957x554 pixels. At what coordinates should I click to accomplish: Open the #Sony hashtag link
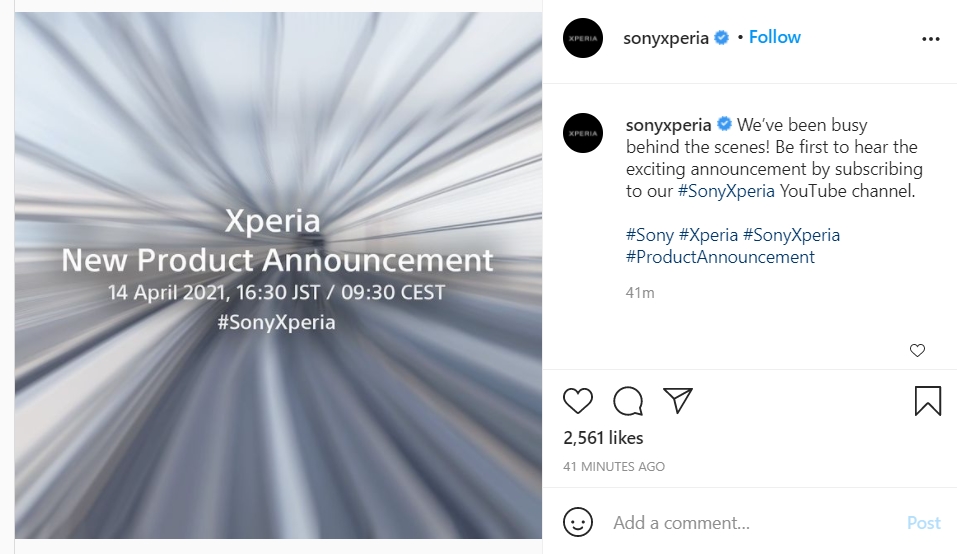click(650, 235)
